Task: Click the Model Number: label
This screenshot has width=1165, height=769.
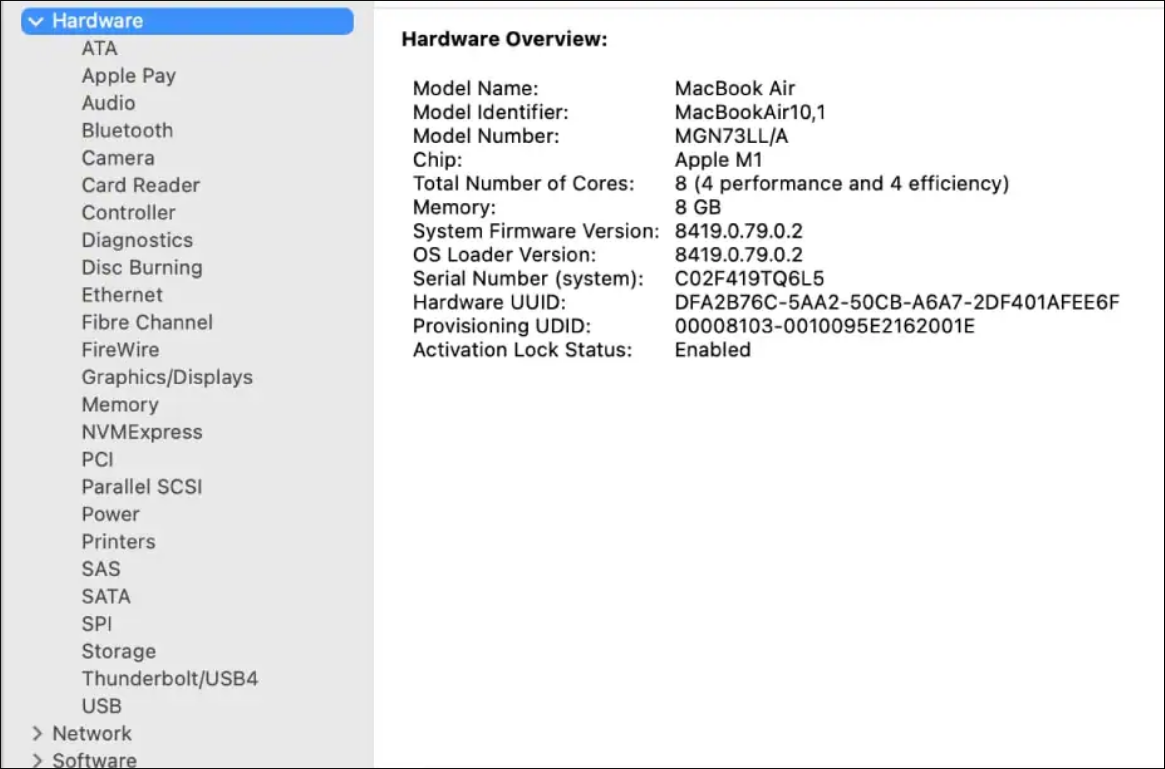Action: pyautogui.click(x=486, y=136)
